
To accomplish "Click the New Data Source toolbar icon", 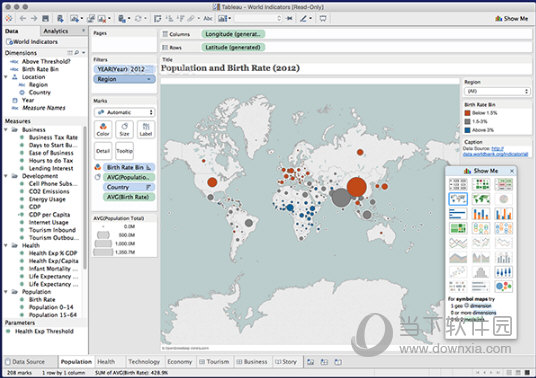I will [60, 18].
